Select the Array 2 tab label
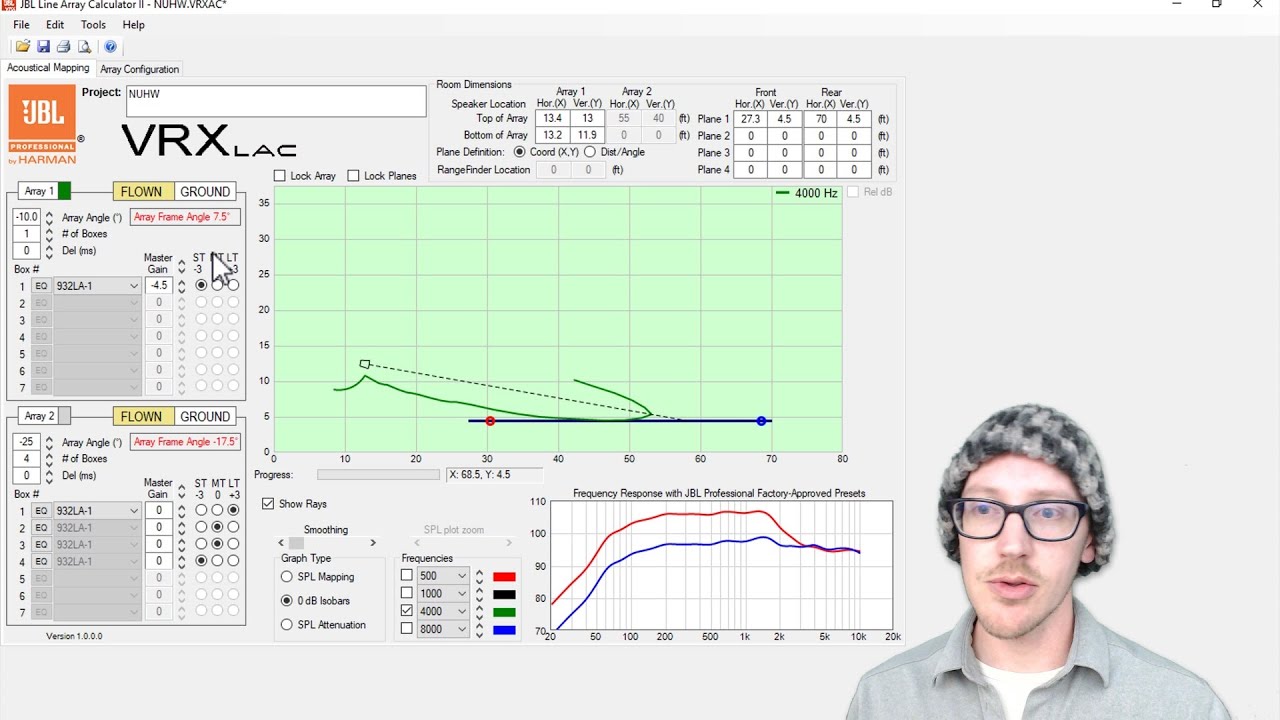Screen dimensions: 1280x720 click(x=41, y=417)
